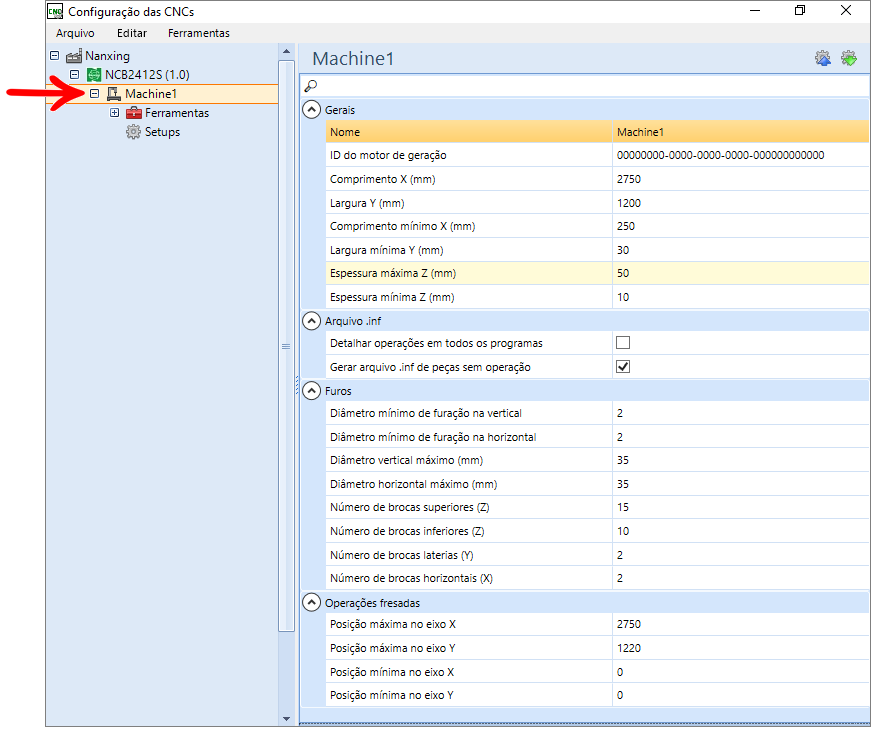Screen dimensions: 873x732
Task: Click the tree panel vertical scrollbar thumb
Action: (286, 346)
